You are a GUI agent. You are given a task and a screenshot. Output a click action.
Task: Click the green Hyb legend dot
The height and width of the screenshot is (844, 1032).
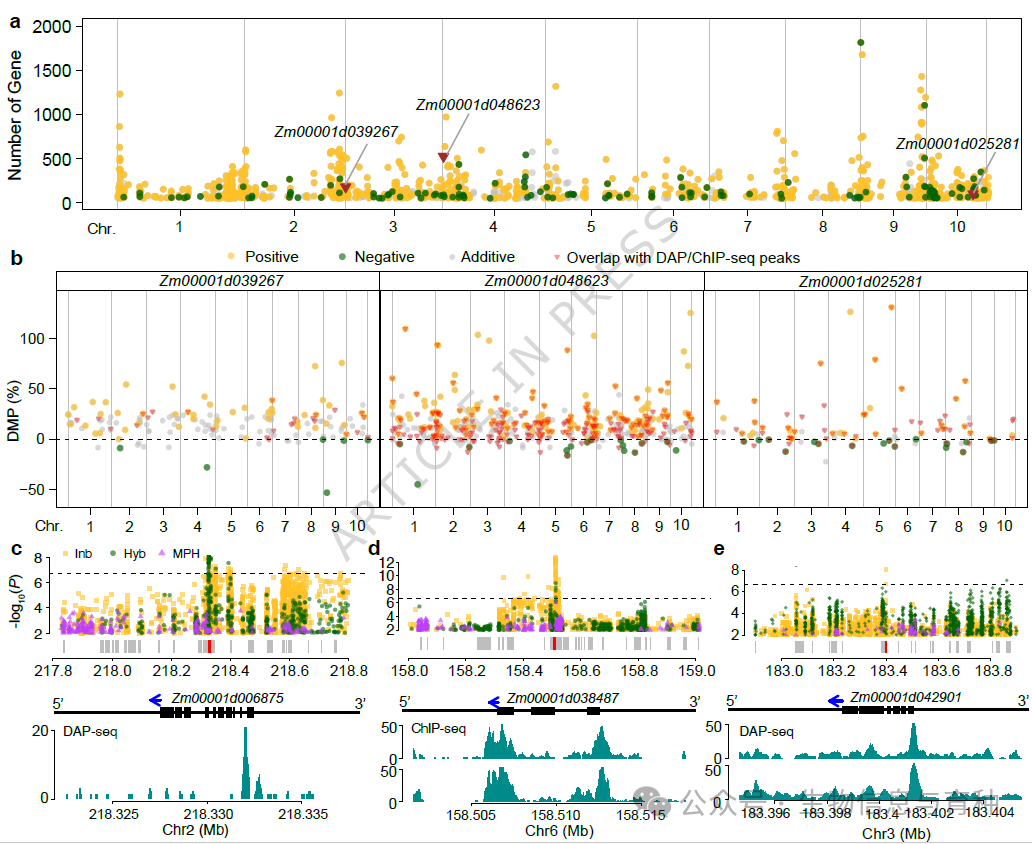(x=113, y=554)
